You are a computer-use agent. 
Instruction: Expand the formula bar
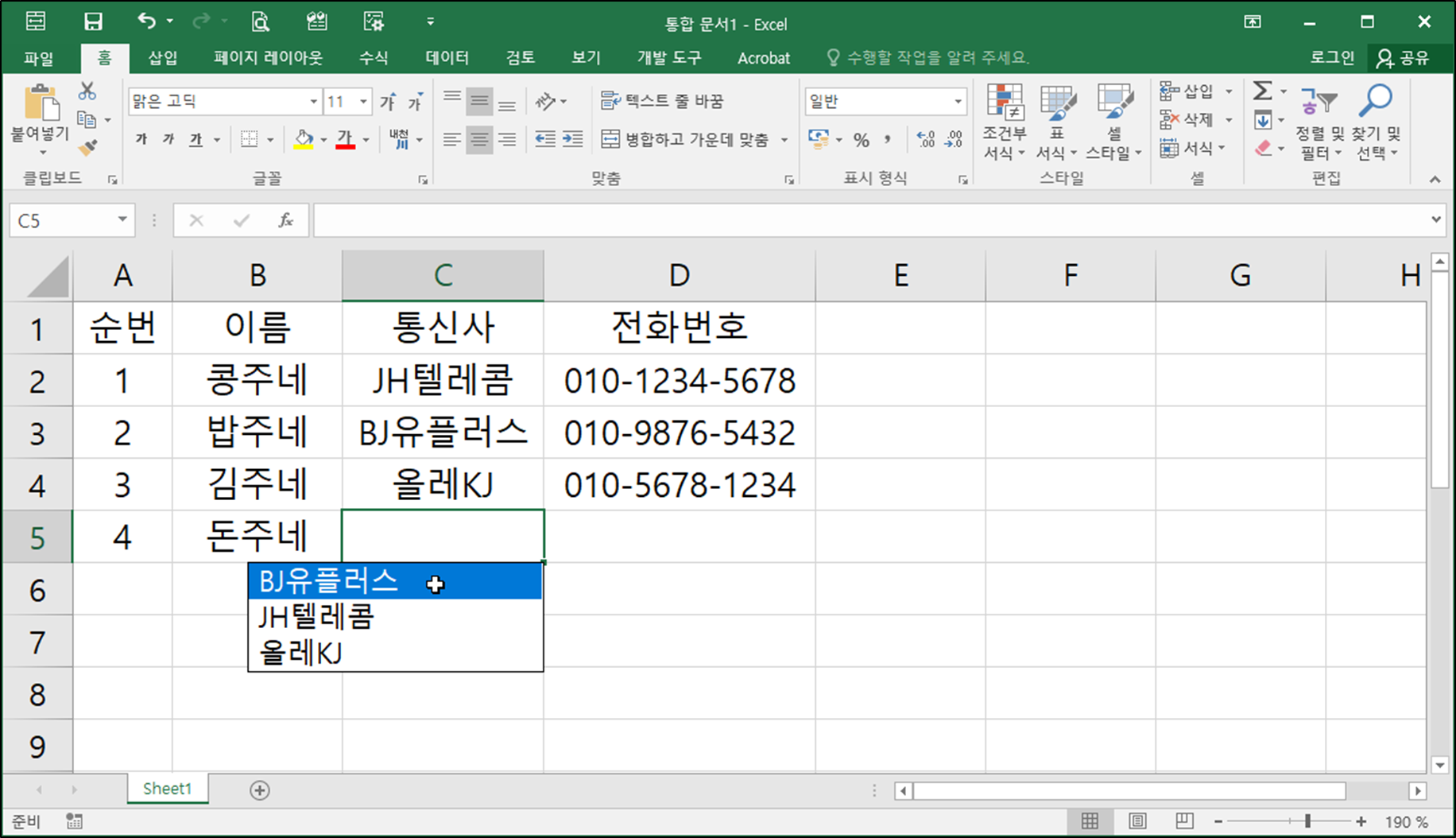(x=1436, y=219)
